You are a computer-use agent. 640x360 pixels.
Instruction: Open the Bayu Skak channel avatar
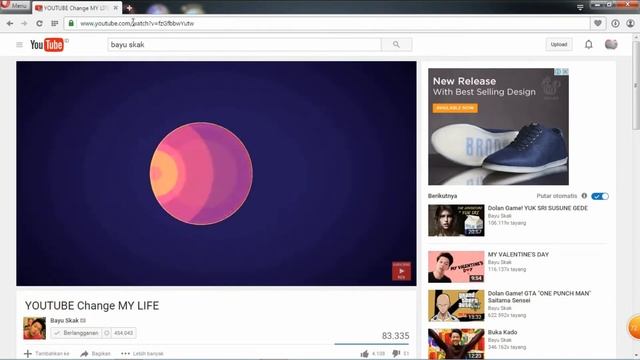35,328
